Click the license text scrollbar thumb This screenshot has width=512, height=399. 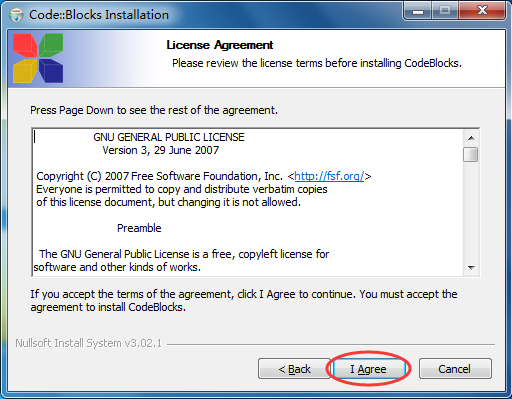(471, 155)
